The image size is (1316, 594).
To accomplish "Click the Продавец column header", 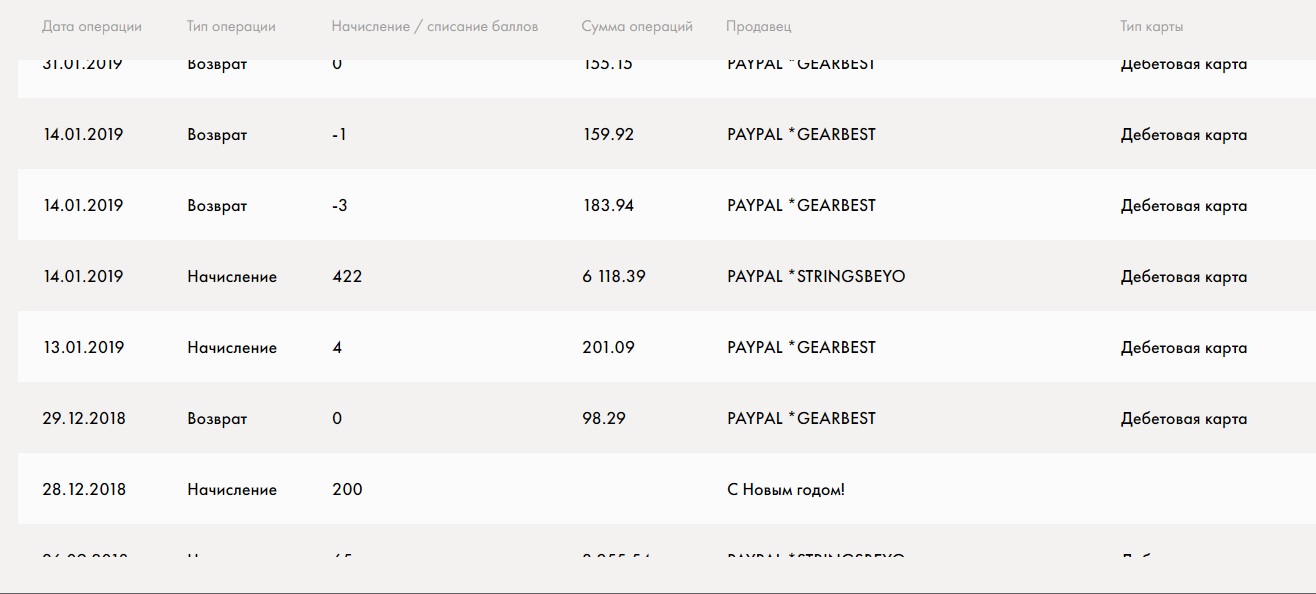I will [758, 27].
